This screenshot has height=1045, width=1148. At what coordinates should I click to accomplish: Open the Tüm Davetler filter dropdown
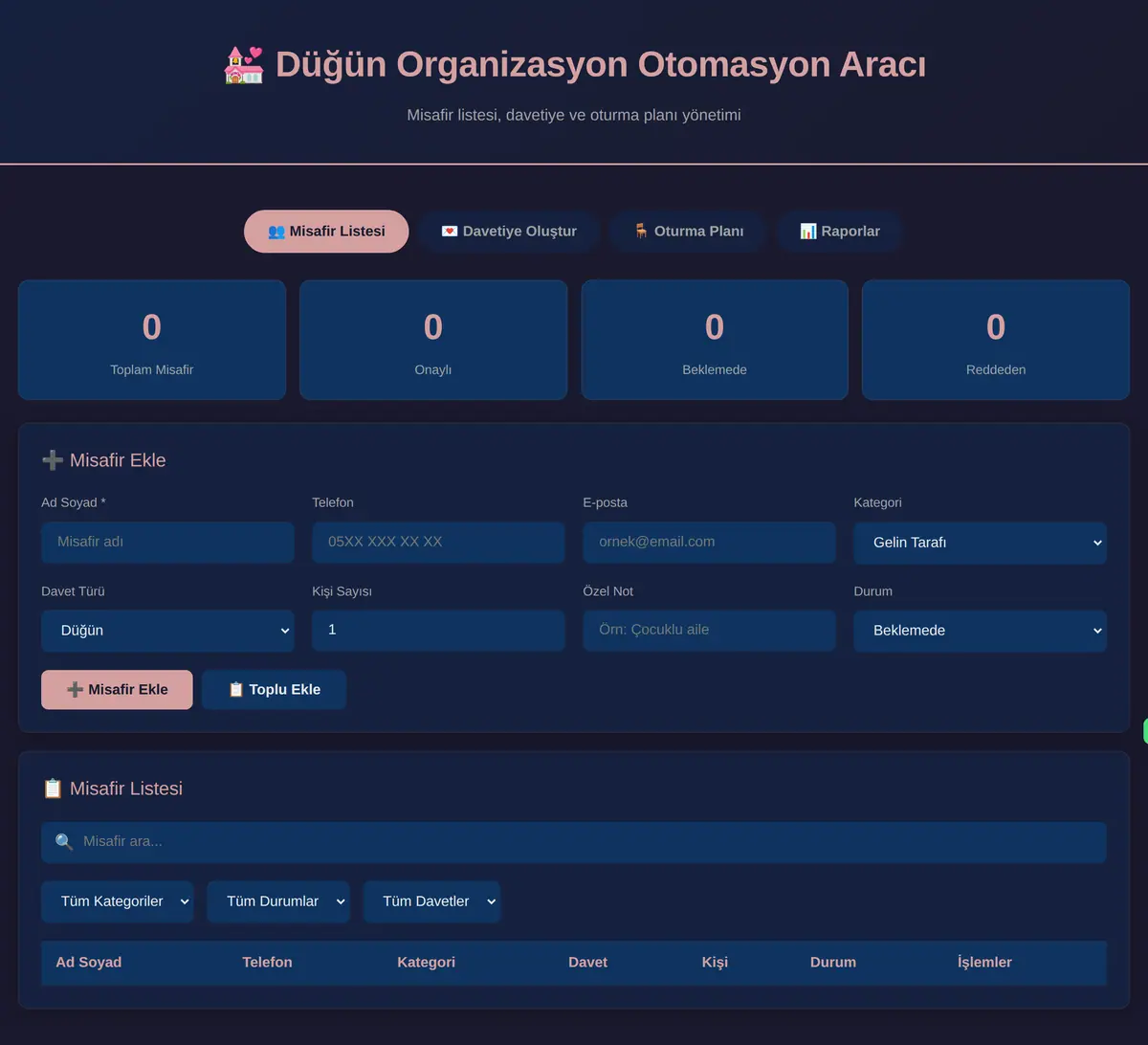(x=431, y=901)
